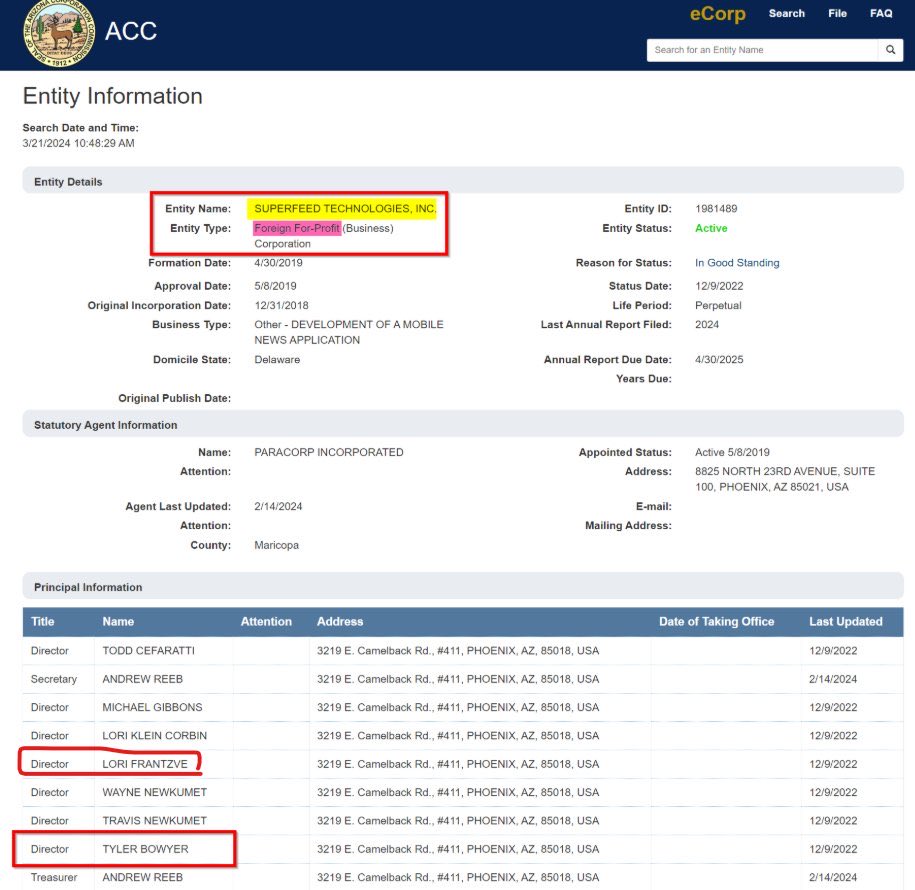The height and width of the screenshot is (890, 915).
Task: Open the File menu item
Action: (837, 14)
